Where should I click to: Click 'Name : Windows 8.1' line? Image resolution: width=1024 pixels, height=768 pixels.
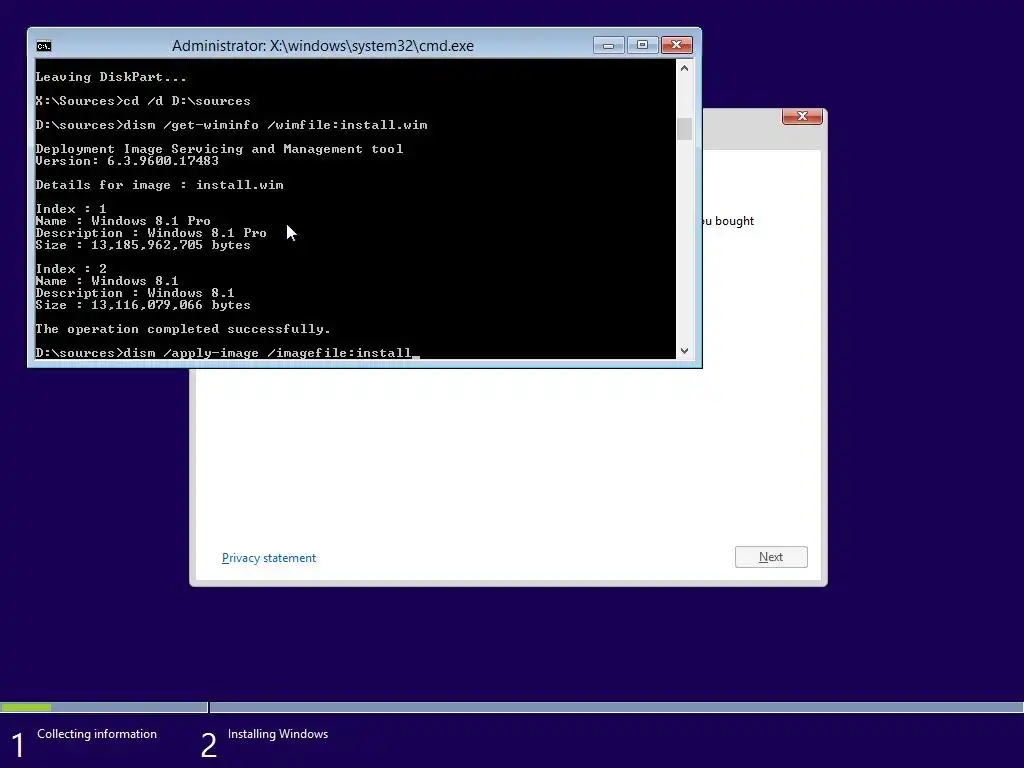[x=106, y=281]
